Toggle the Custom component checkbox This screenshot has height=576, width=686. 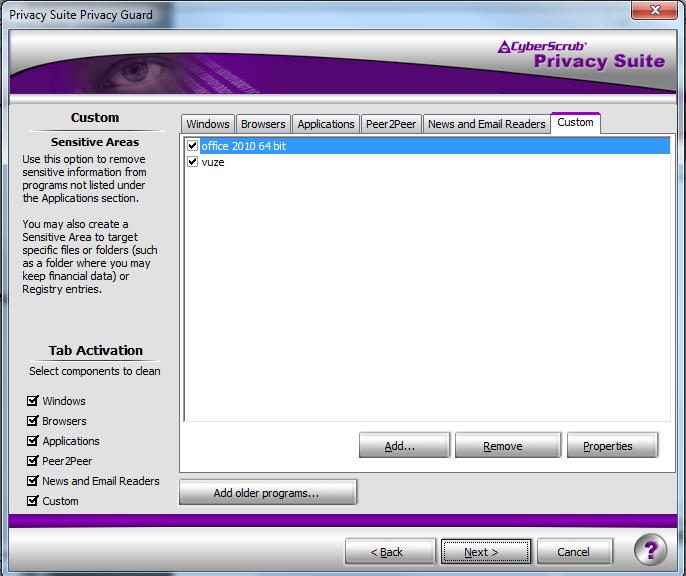pos(32,501)
